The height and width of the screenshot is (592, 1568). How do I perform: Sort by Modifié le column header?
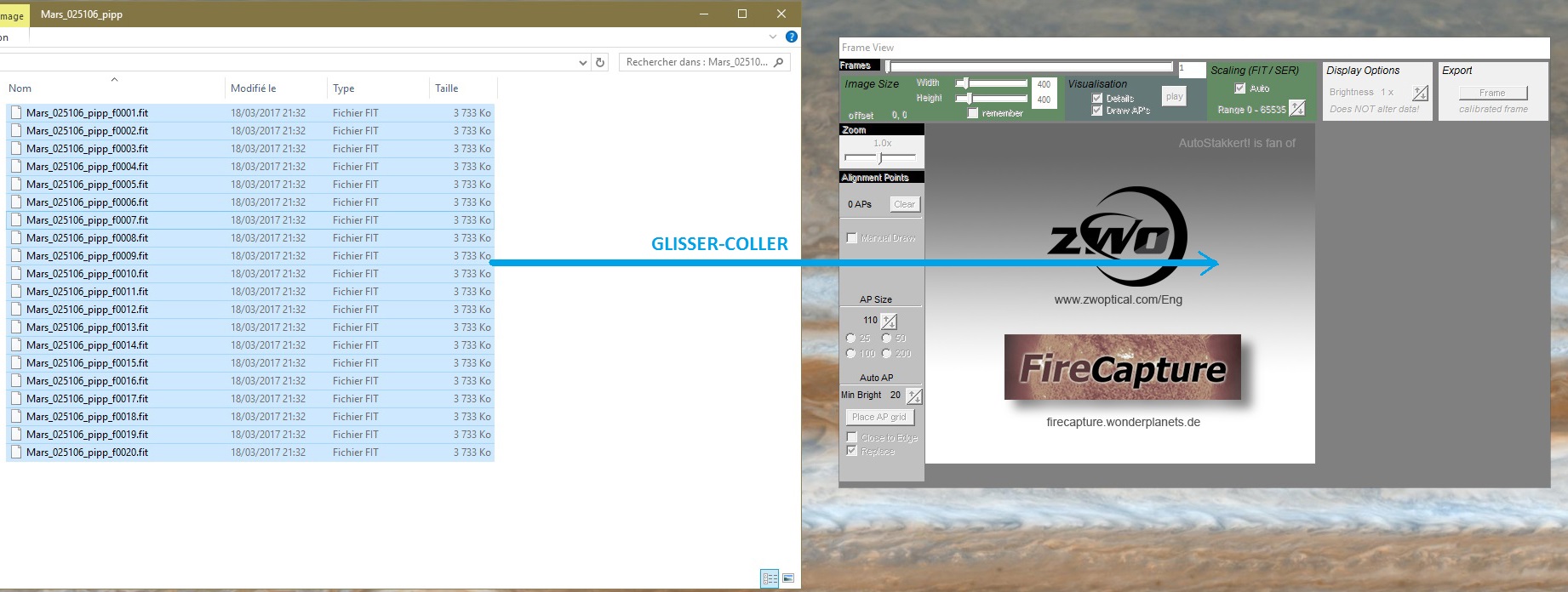coord(254,88)
